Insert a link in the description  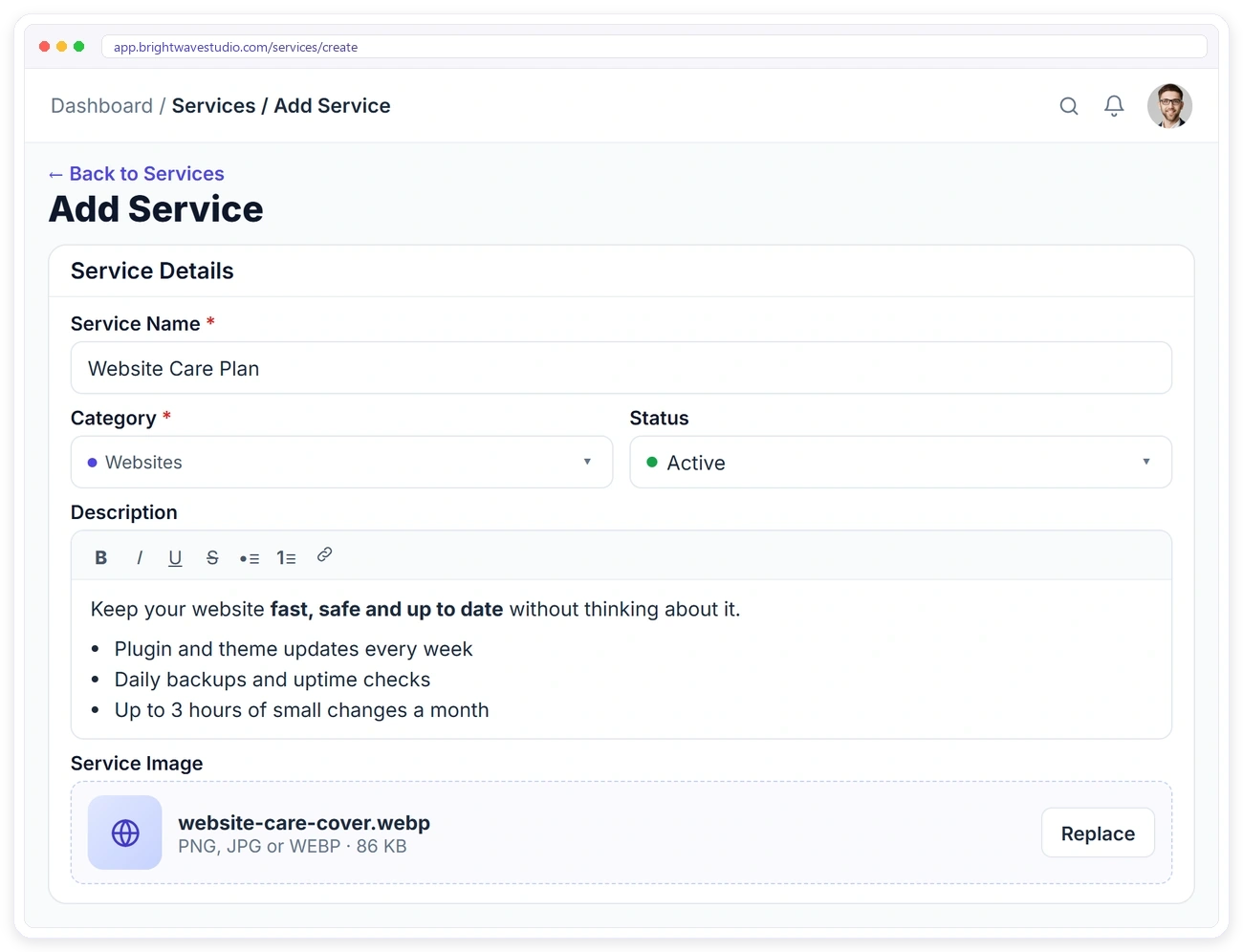pos(324,555)
